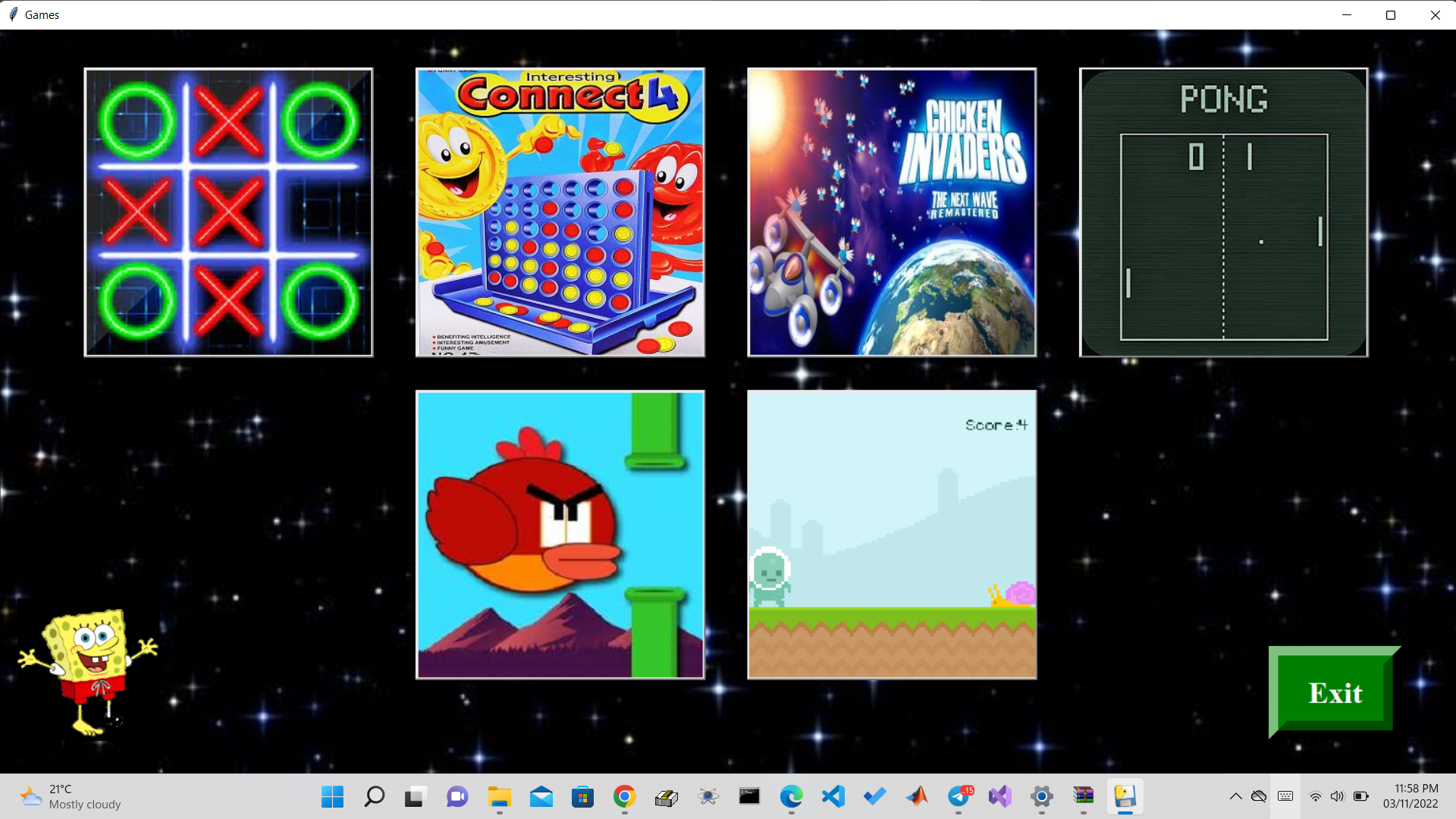
Task: Open the Connect 4 game thumbnail
Action: coord(560,212)
